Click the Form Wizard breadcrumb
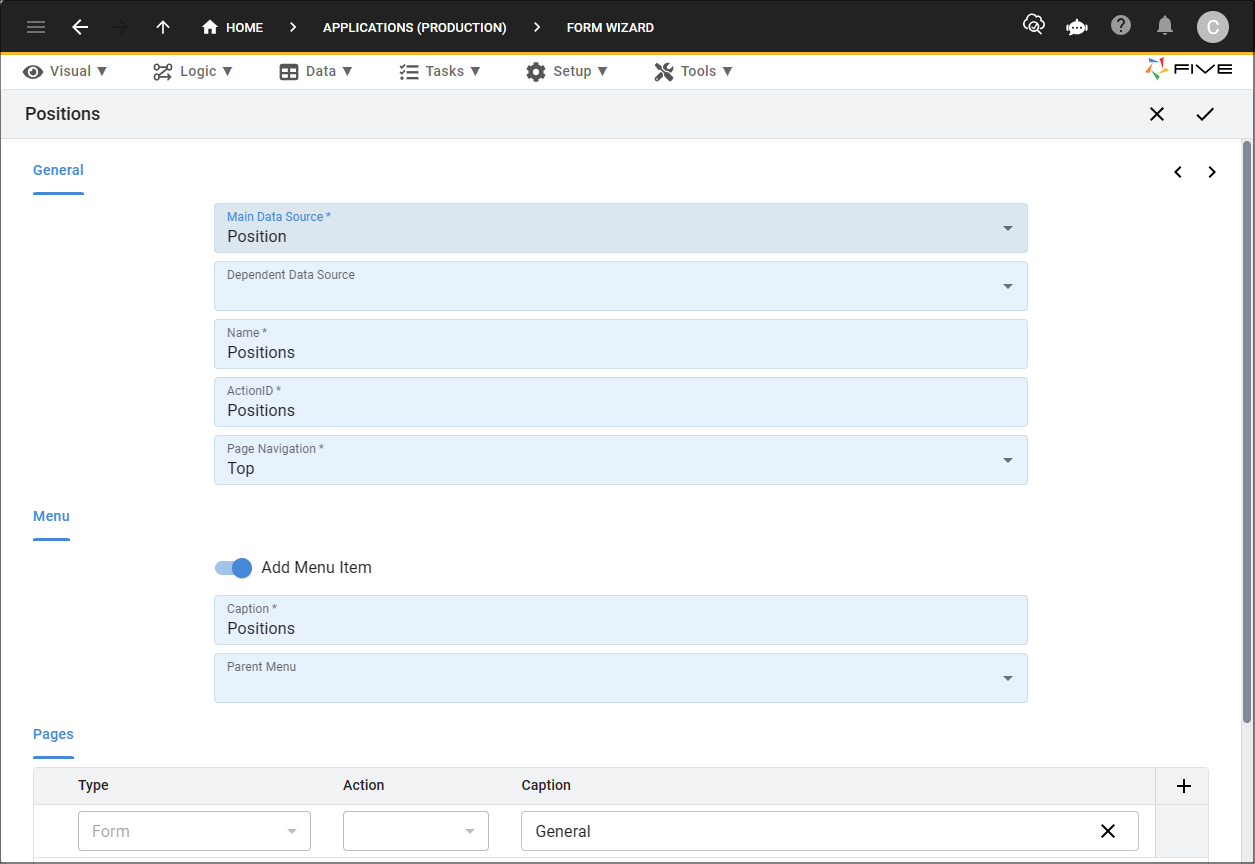1255x864 pixels. click(x=610, y=27)
